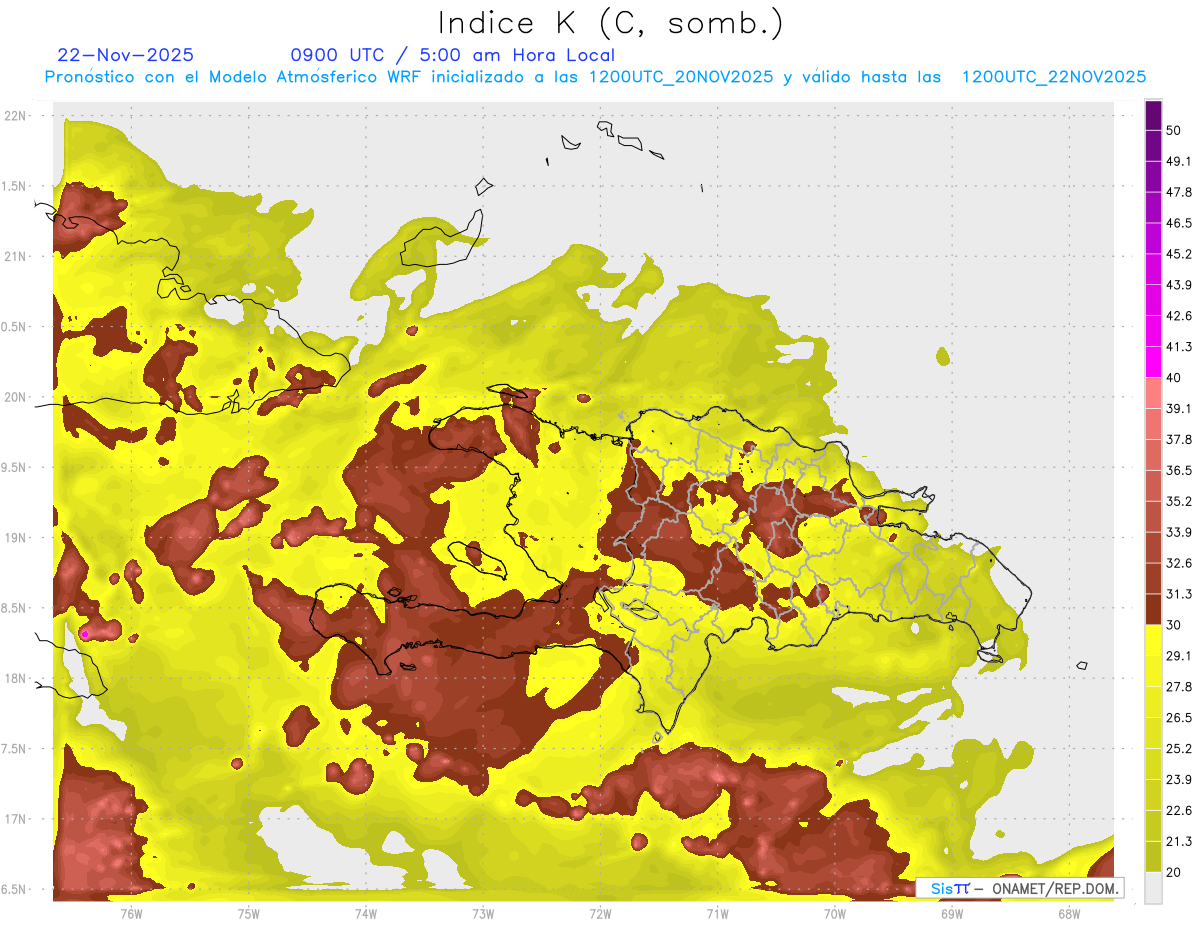This screenshot has width=1200, height=927.
Task: Select the legend value "33.9"
Action: [x=1179, y=532]
